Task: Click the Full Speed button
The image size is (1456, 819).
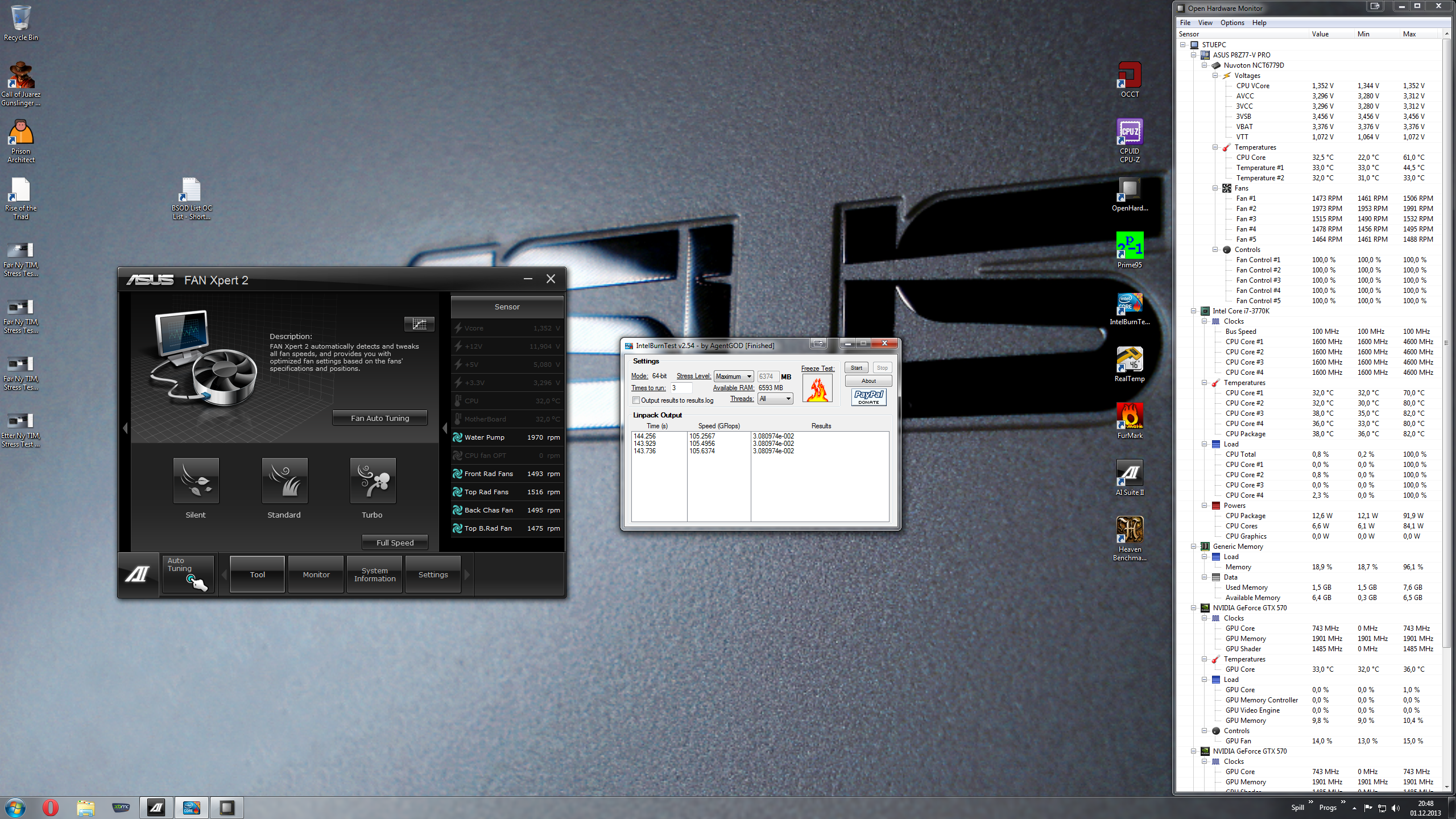Action: [x=395, y=543]
